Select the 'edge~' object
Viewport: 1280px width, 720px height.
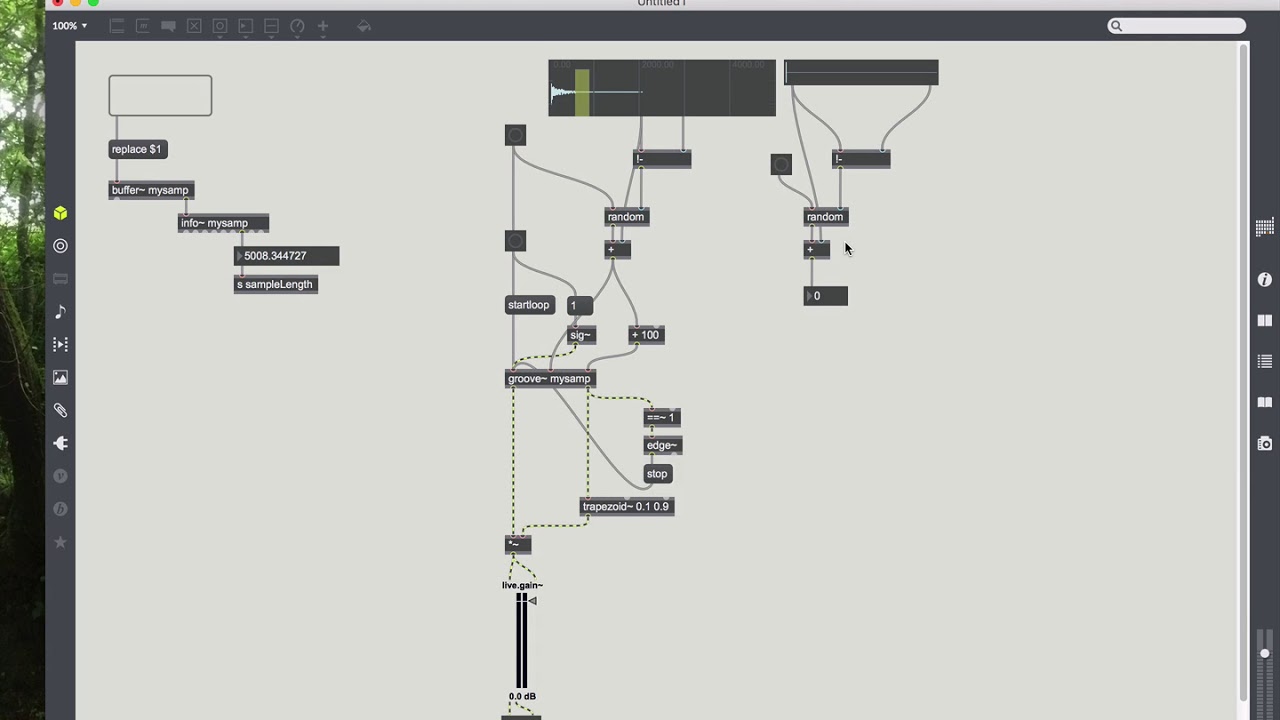663,446
